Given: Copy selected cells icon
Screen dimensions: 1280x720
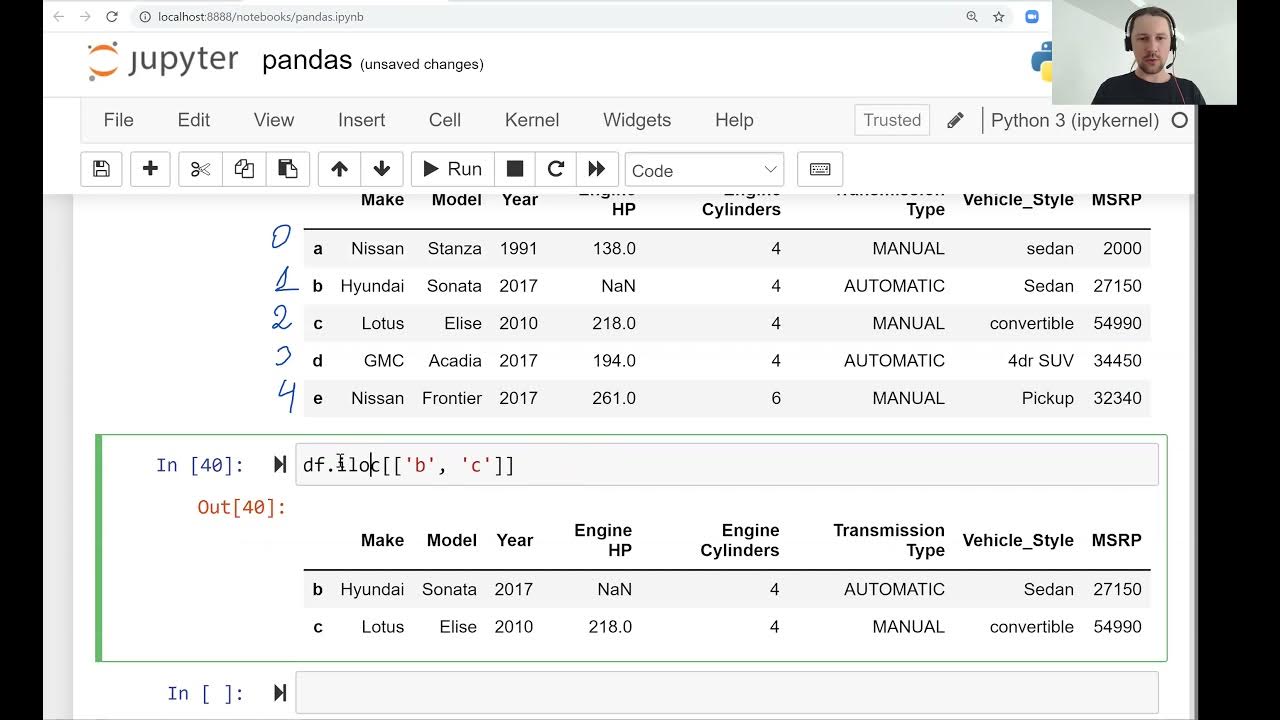Looking at the screenshot, I should tap(244, 169).
